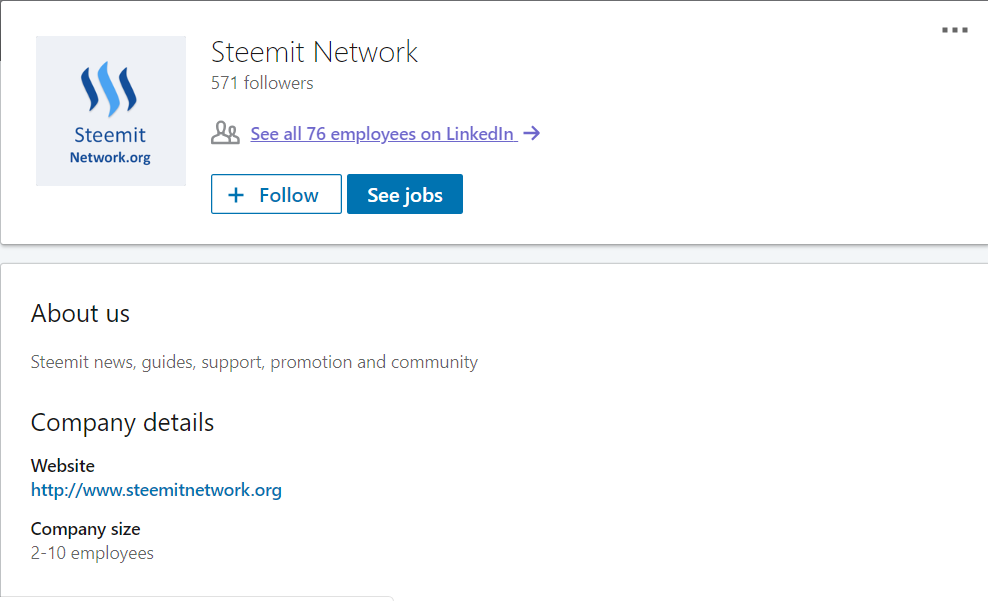Click the 'Steemit' wordmark in the logo
This screenshot has width=988, height=601.
(x=110, y=135)
